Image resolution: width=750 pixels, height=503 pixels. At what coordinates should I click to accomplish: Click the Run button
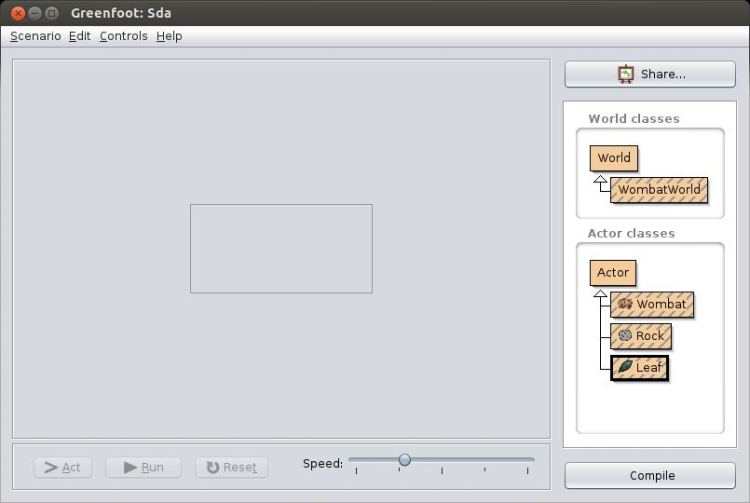(143, 467)
